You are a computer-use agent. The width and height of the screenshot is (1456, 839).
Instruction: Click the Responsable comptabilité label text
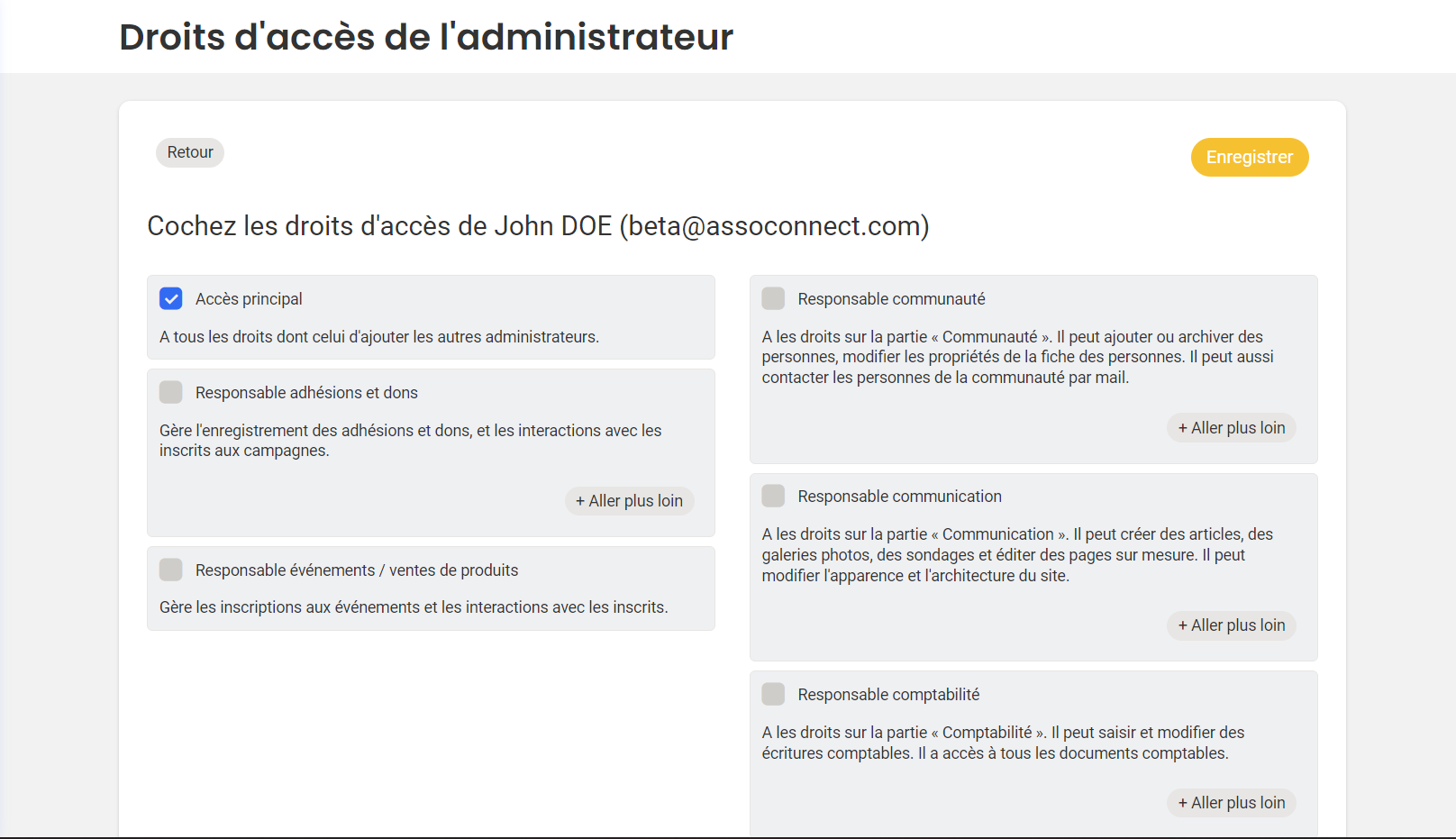tap(888, 695)
